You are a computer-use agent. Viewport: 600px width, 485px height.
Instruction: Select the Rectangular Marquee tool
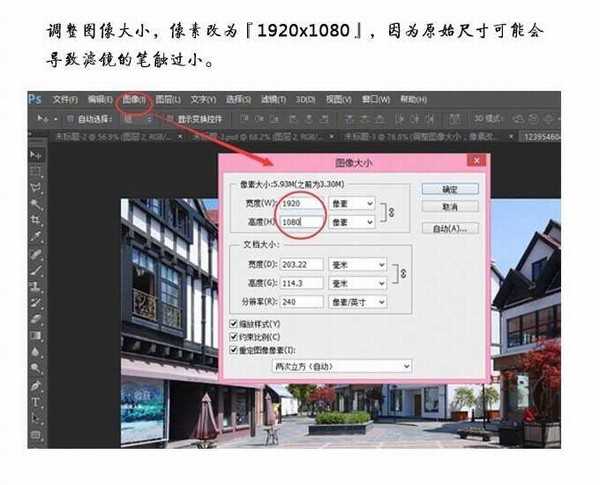[x=36, y=171]
